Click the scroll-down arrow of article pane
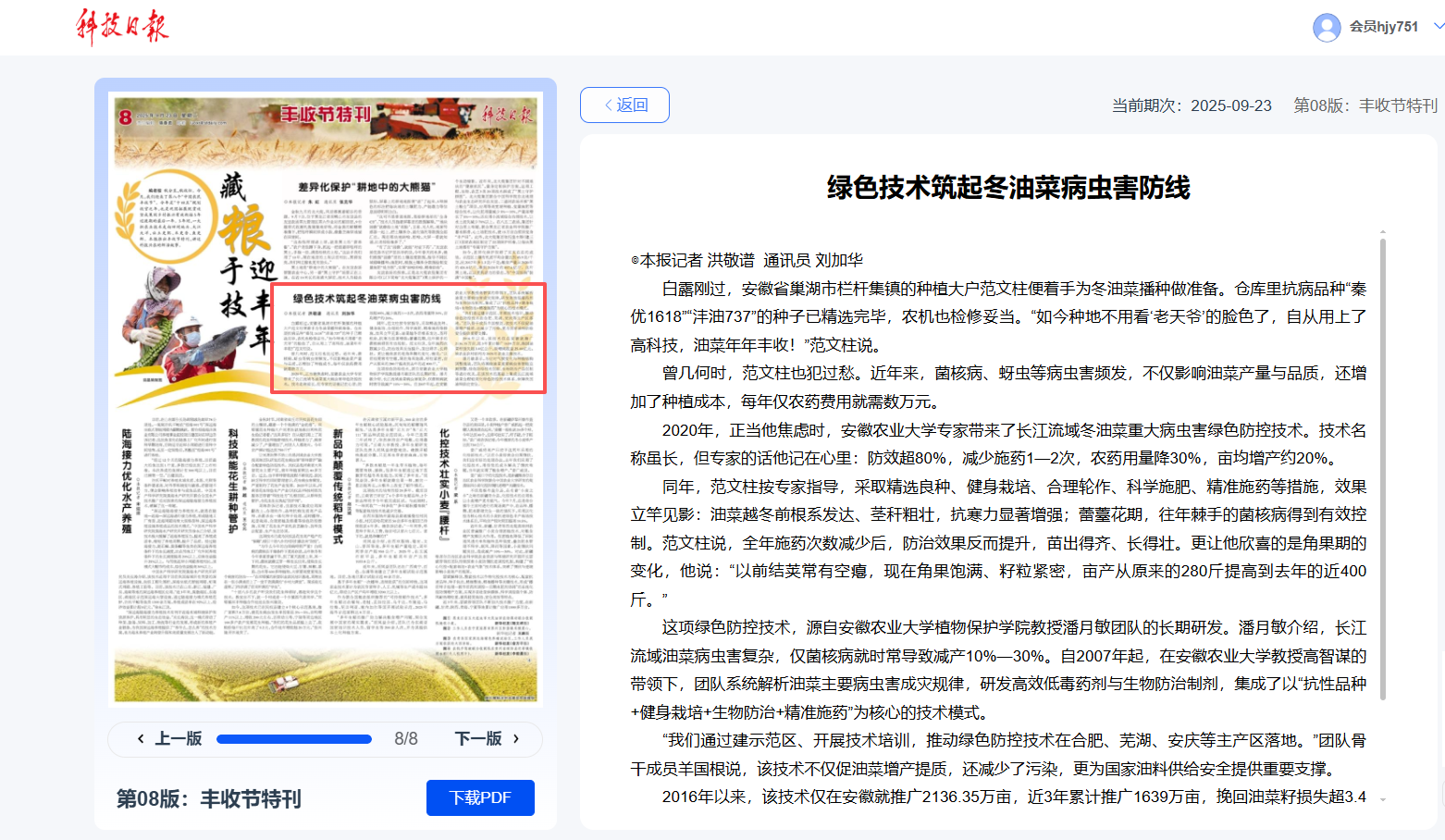The height and width of the screenshot is (840, 1445). click(1382, 799)
